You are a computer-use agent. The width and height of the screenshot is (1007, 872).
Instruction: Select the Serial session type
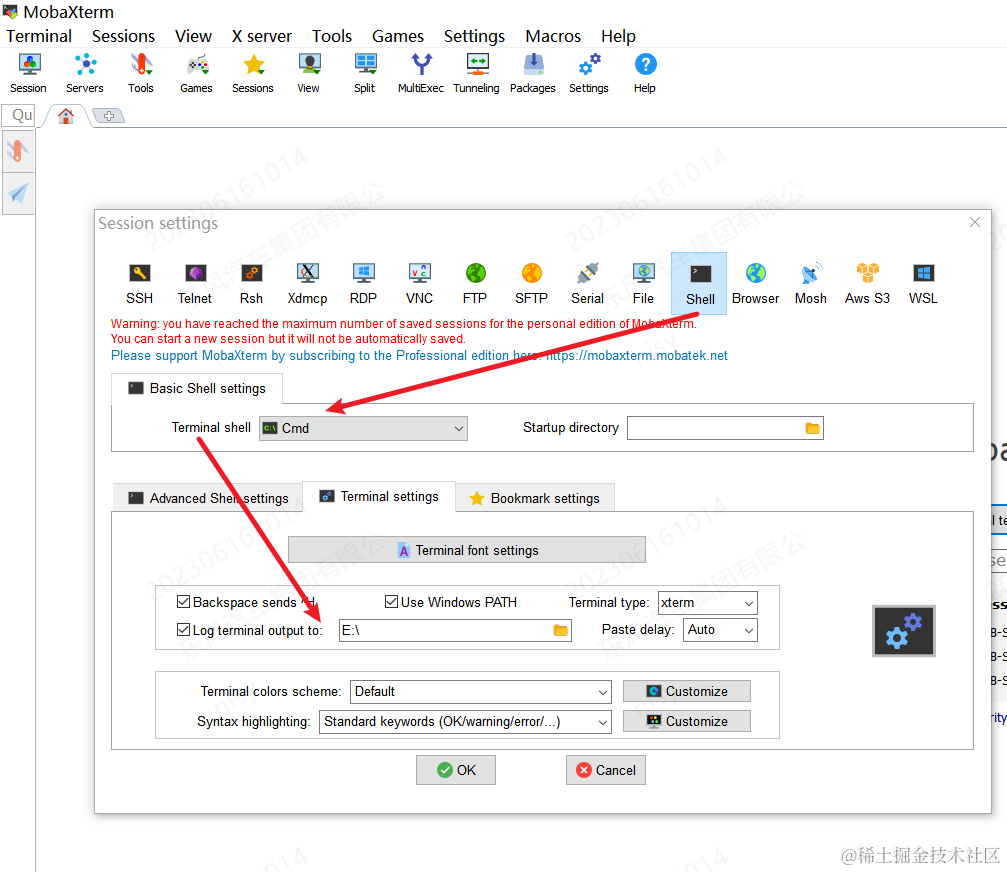pyautogui.click(x=588, y=283)
